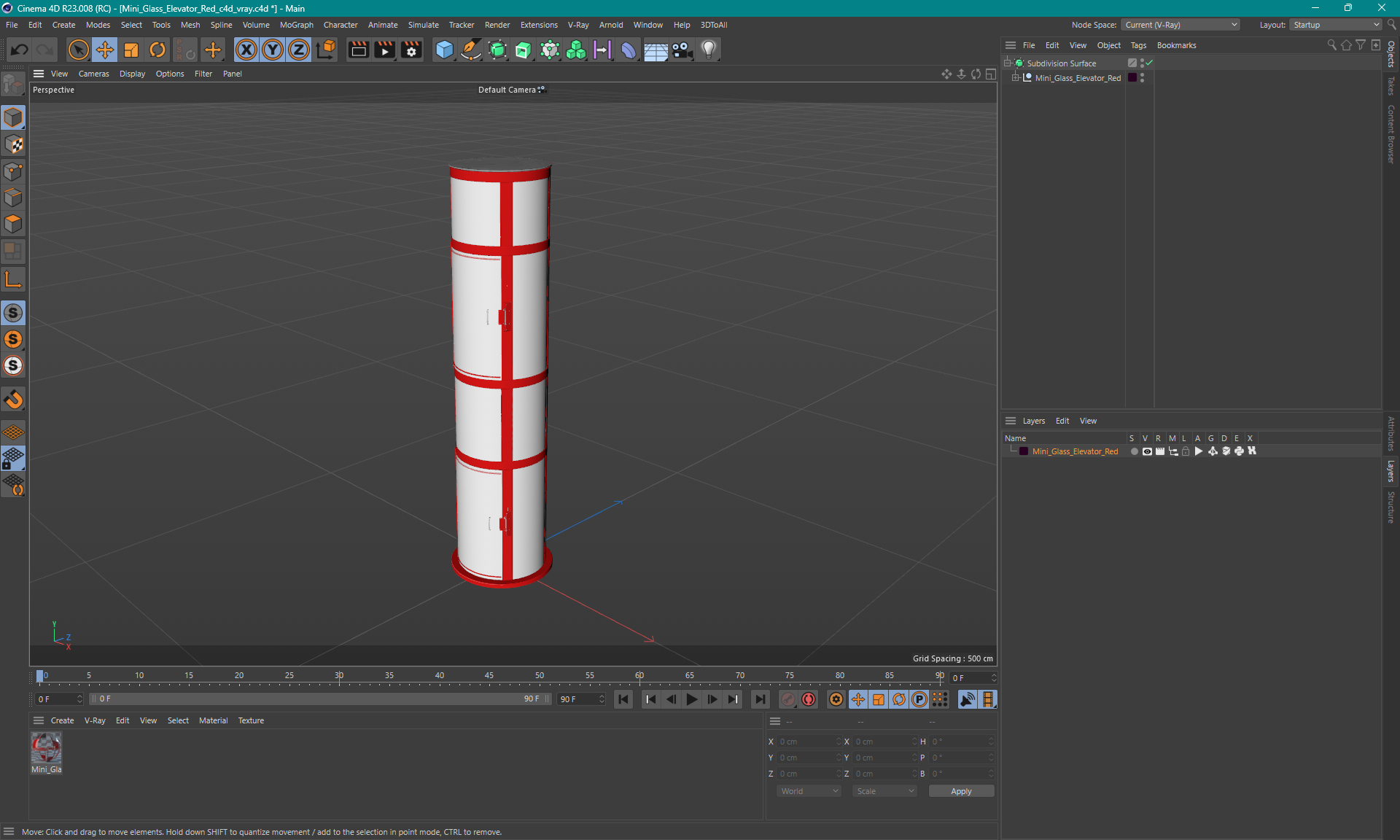This screenshot has width=1400, height=840.
Task: Click the Undo arrow icon
Action: coord(20,50)
